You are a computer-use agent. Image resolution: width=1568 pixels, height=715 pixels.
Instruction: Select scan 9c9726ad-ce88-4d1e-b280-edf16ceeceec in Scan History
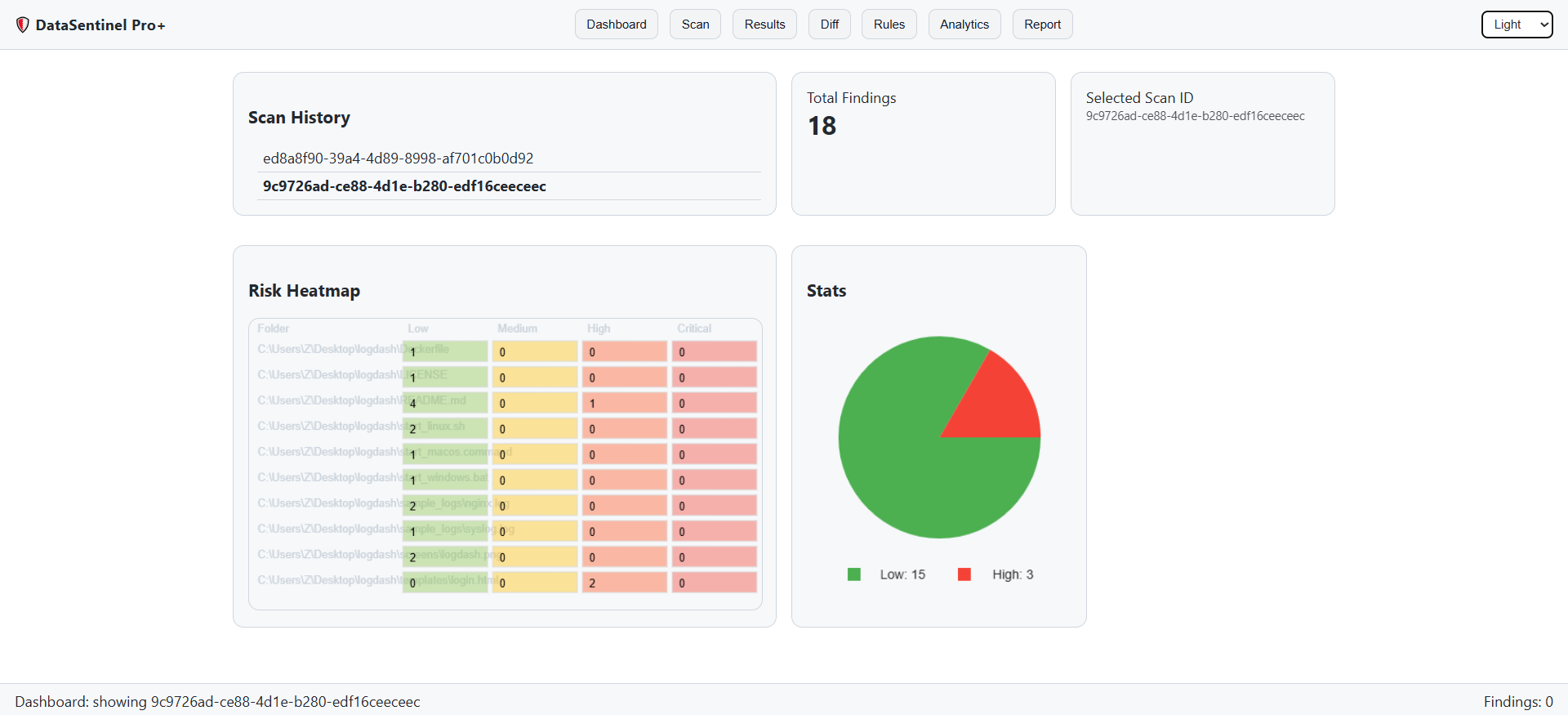point(509,186)
